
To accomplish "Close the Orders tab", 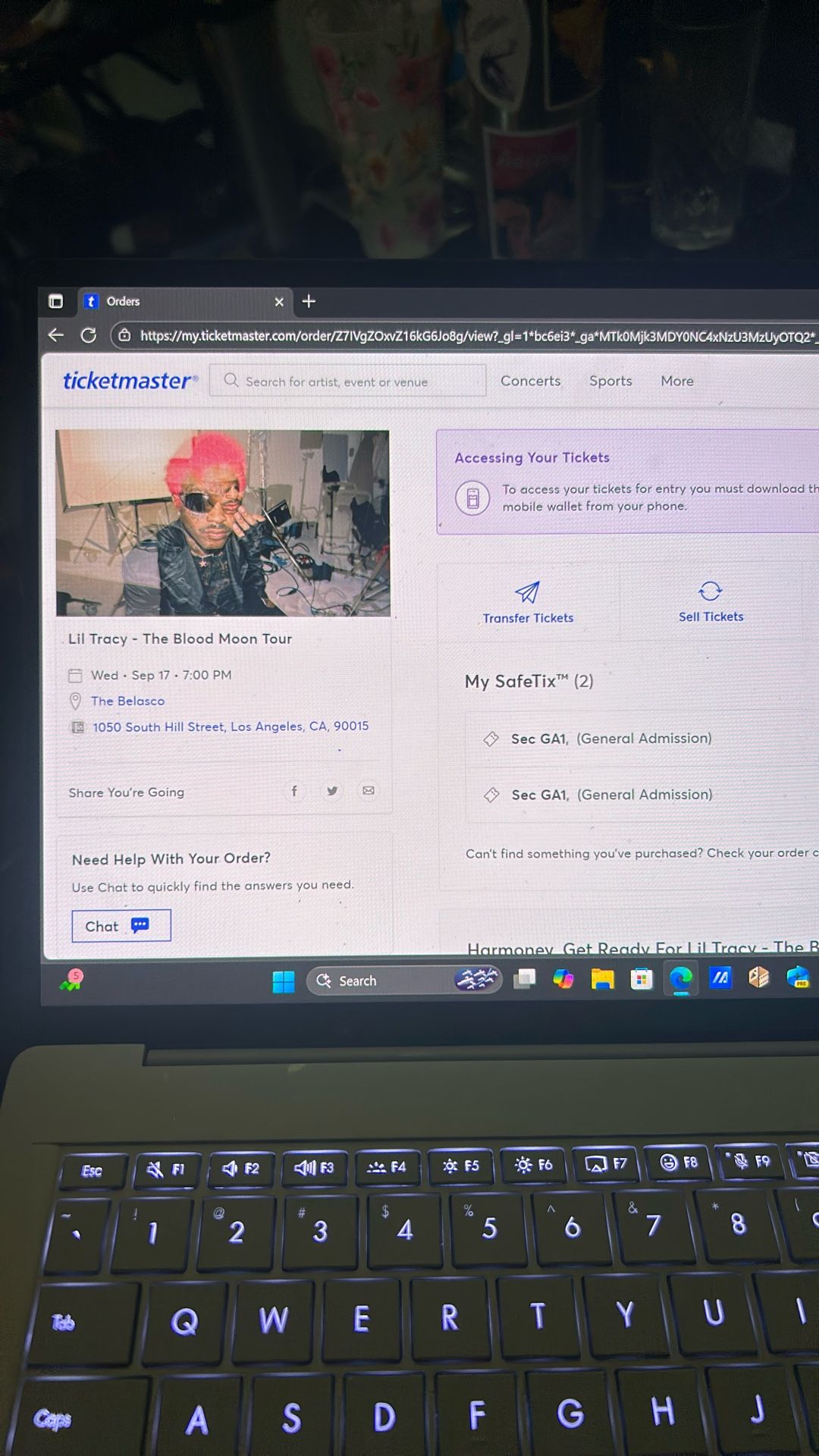I will pyautogui.click(x=279, y=302).
